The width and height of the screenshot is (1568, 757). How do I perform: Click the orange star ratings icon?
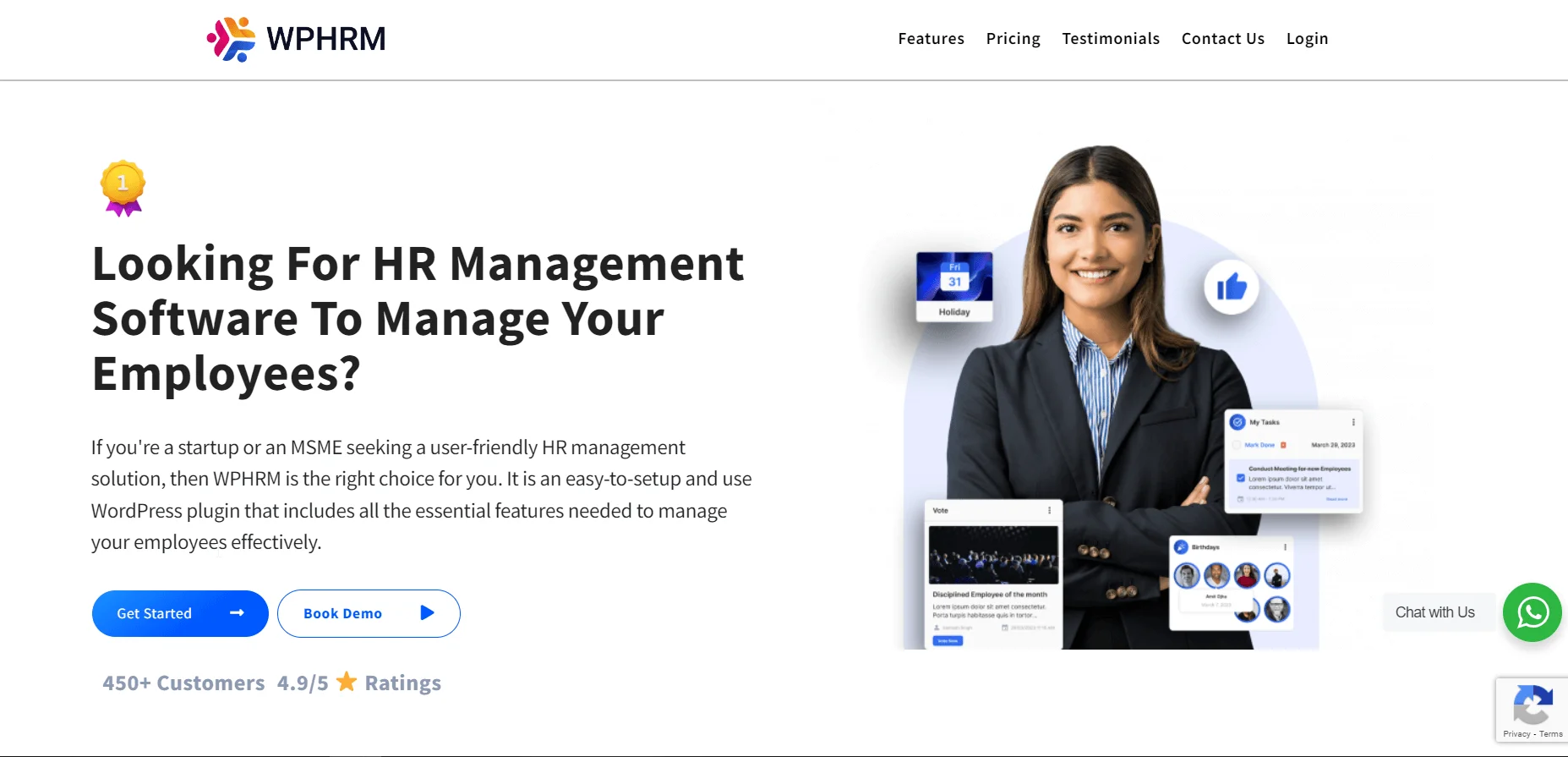(347, 682)
